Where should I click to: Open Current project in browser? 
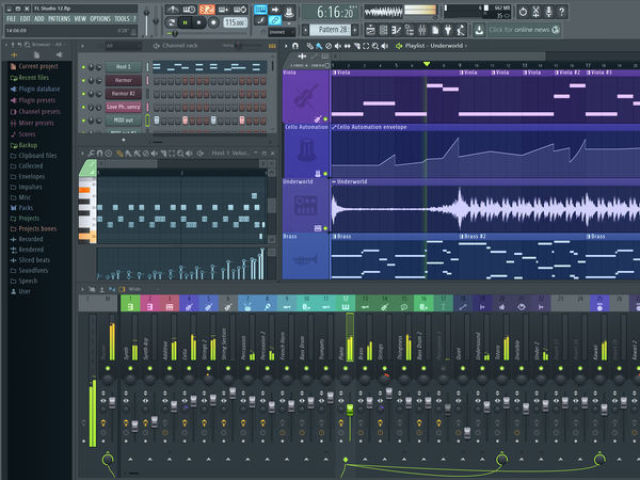coord(38,67)
